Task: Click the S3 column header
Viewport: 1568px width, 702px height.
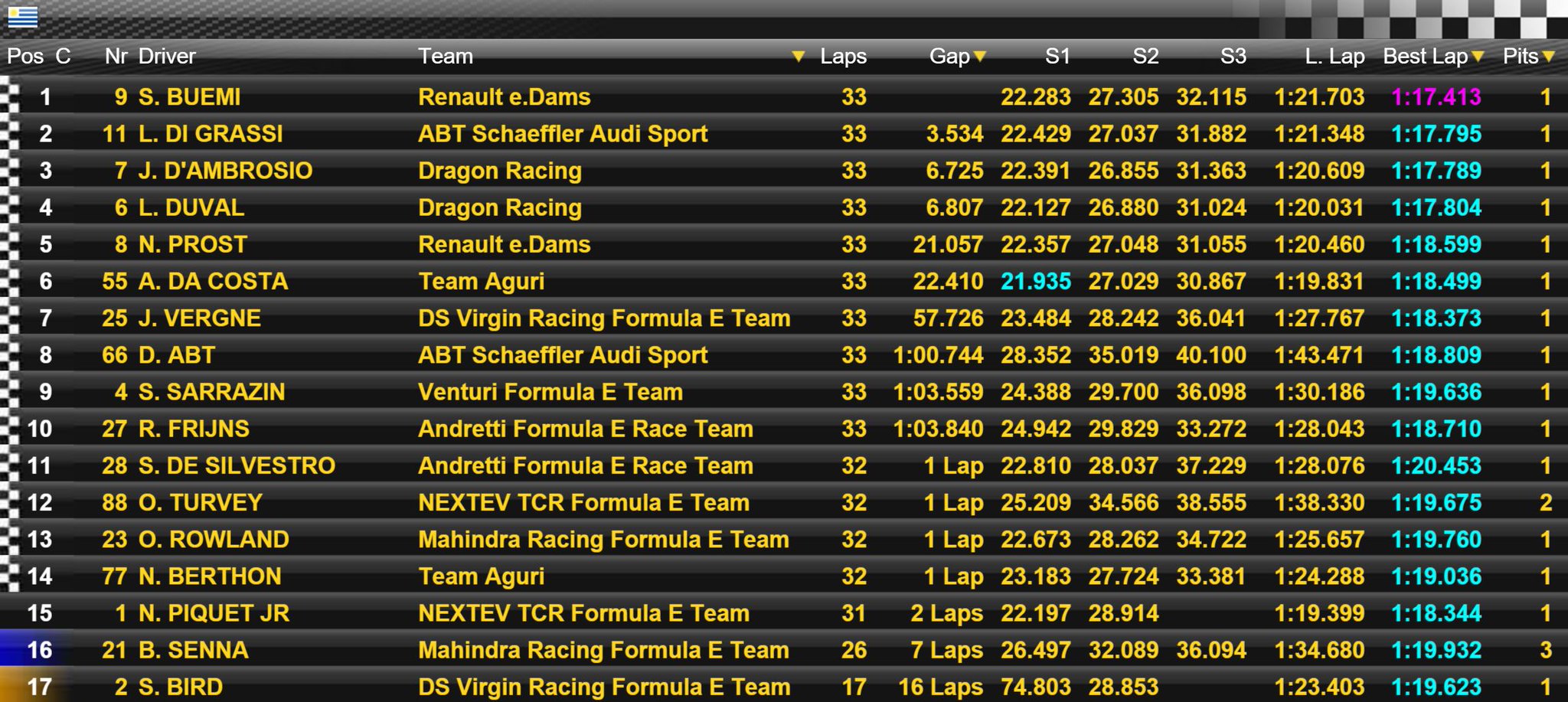Action: tap(1233, 57)
